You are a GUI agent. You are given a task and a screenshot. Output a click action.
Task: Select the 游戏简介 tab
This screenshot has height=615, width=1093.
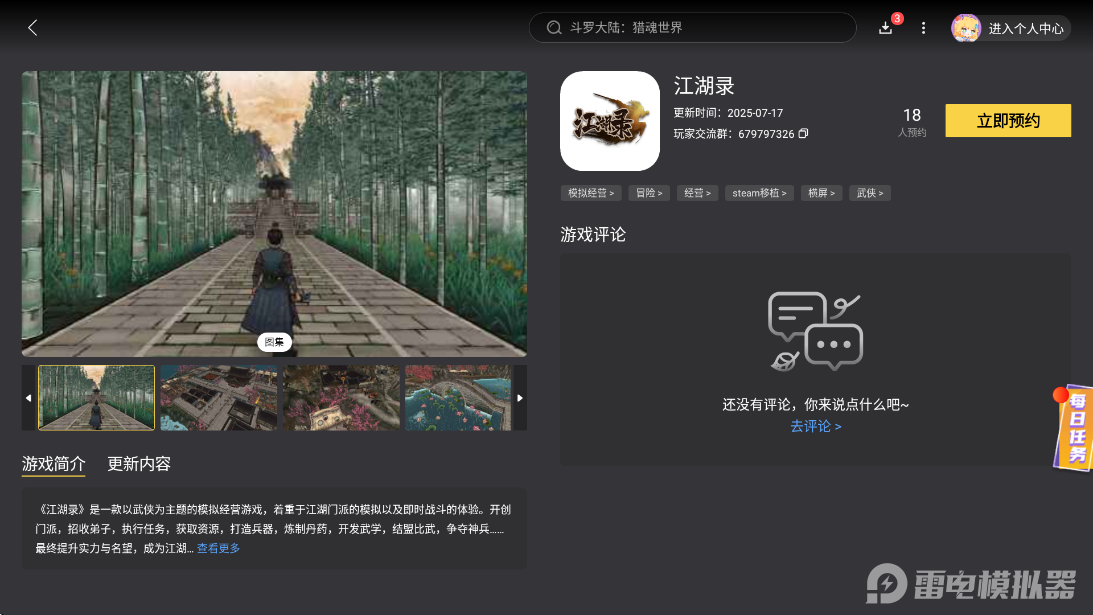coord(53,463)
